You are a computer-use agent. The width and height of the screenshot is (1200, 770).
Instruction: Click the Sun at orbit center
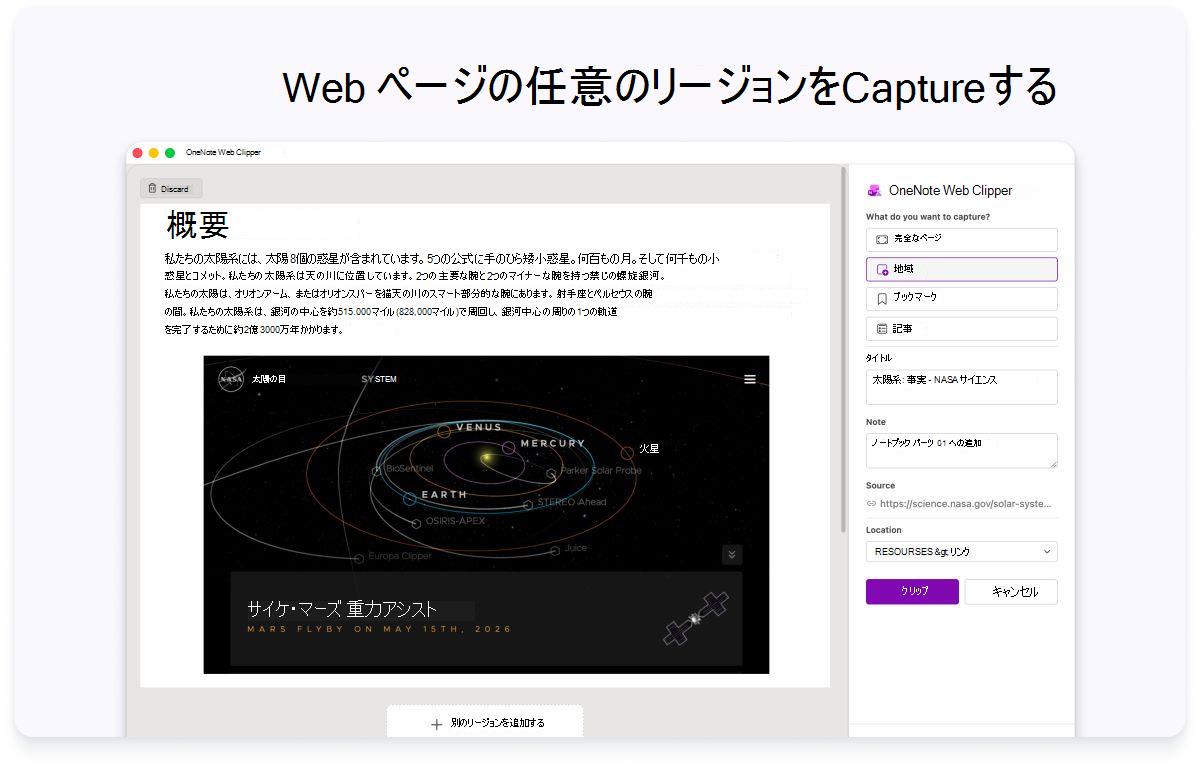pyautogui.click(x=487, y=458)
